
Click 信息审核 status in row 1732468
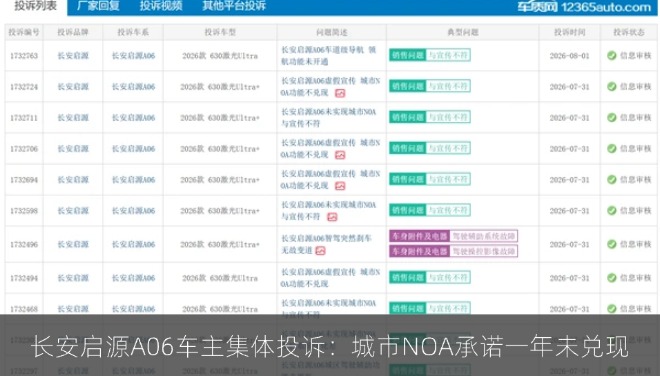pos(635,309)
